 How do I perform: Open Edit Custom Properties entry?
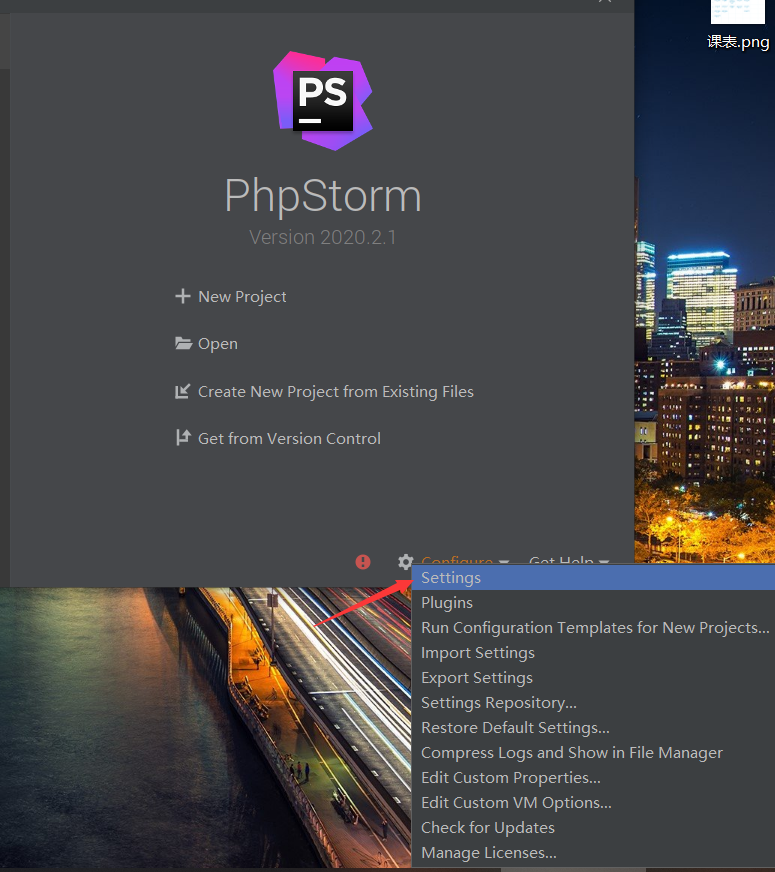(x=593, y=778)
